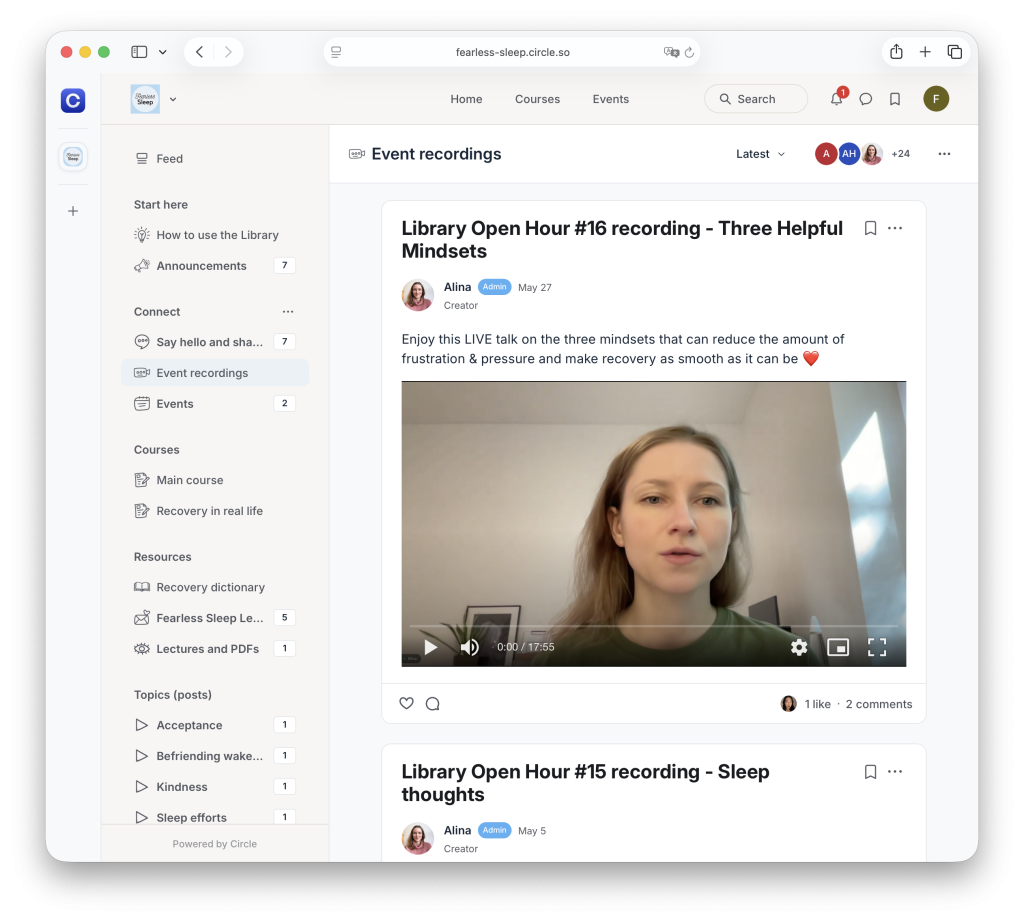Toggle Safari sidebar
1024x922 pixels.
click(139, 52)
